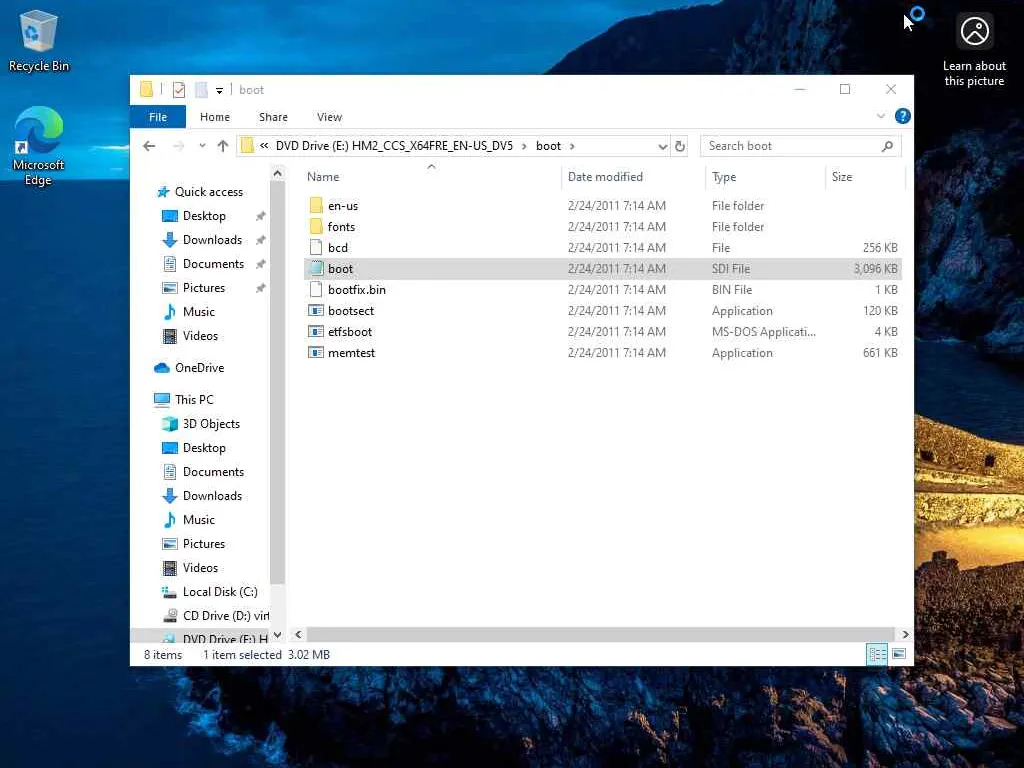The image size is (1024, 768).
Task: Refresh the boot folder view
Action: click(680, 146)
